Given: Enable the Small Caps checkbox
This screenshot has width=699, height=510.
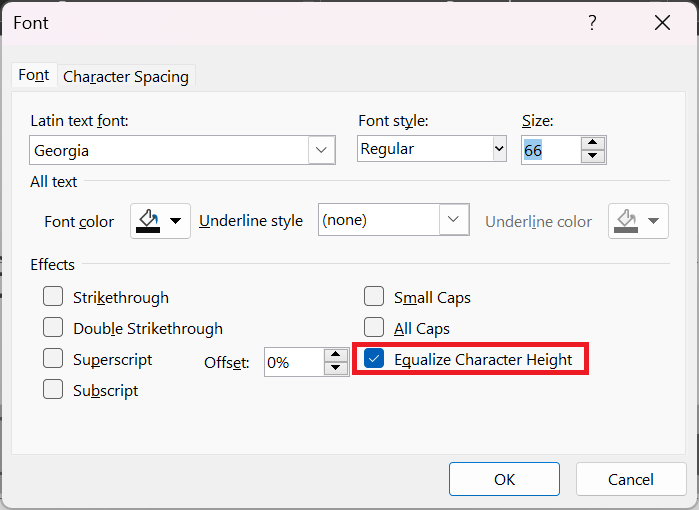Looking at the screenshot, I should pyautogui.click(x=374, y=296).
